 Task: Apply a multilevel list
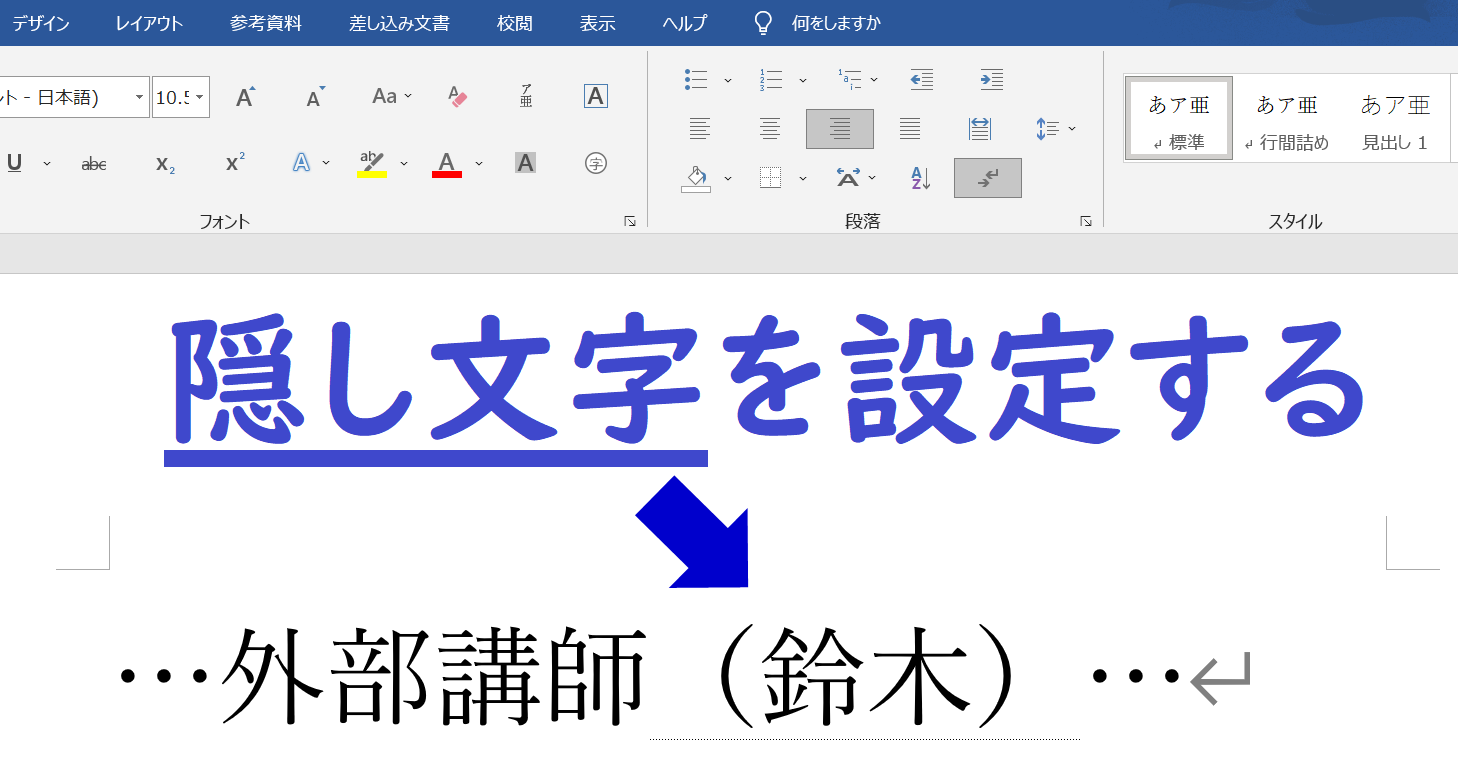coord(849,79)
